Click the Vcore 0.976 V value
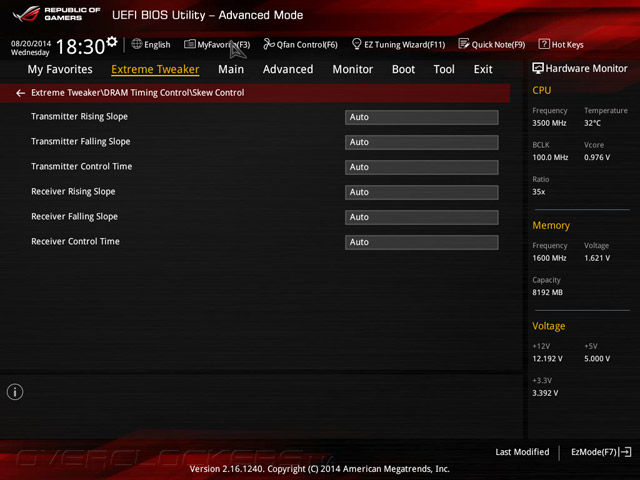This screenshot has height=480, width=640. (x=597, y=157)
